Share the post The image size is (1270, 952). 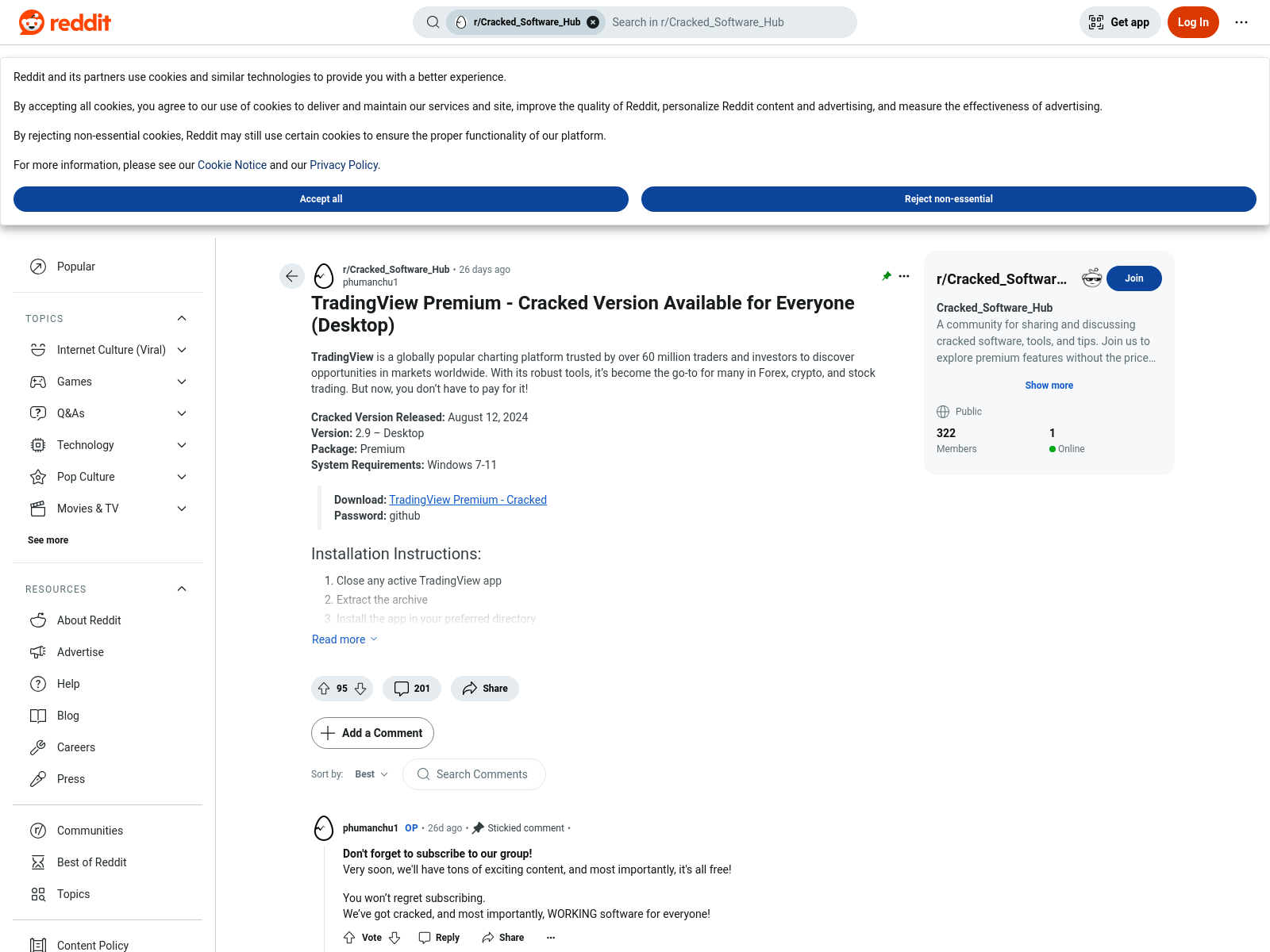click(x=485, y=689)
